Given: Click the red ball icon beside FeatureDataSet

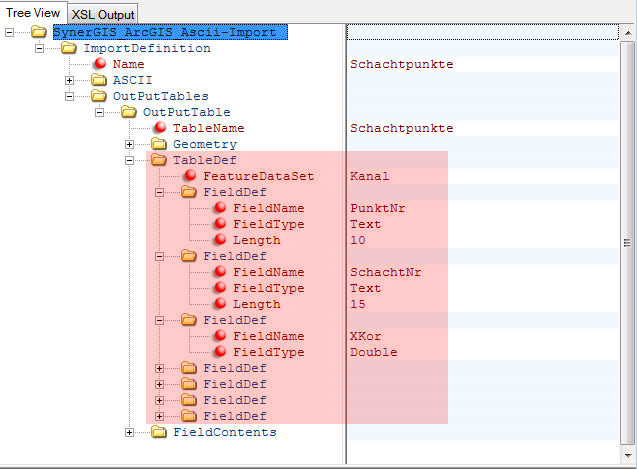Looking at the screenshot, I should click(189, 176).
